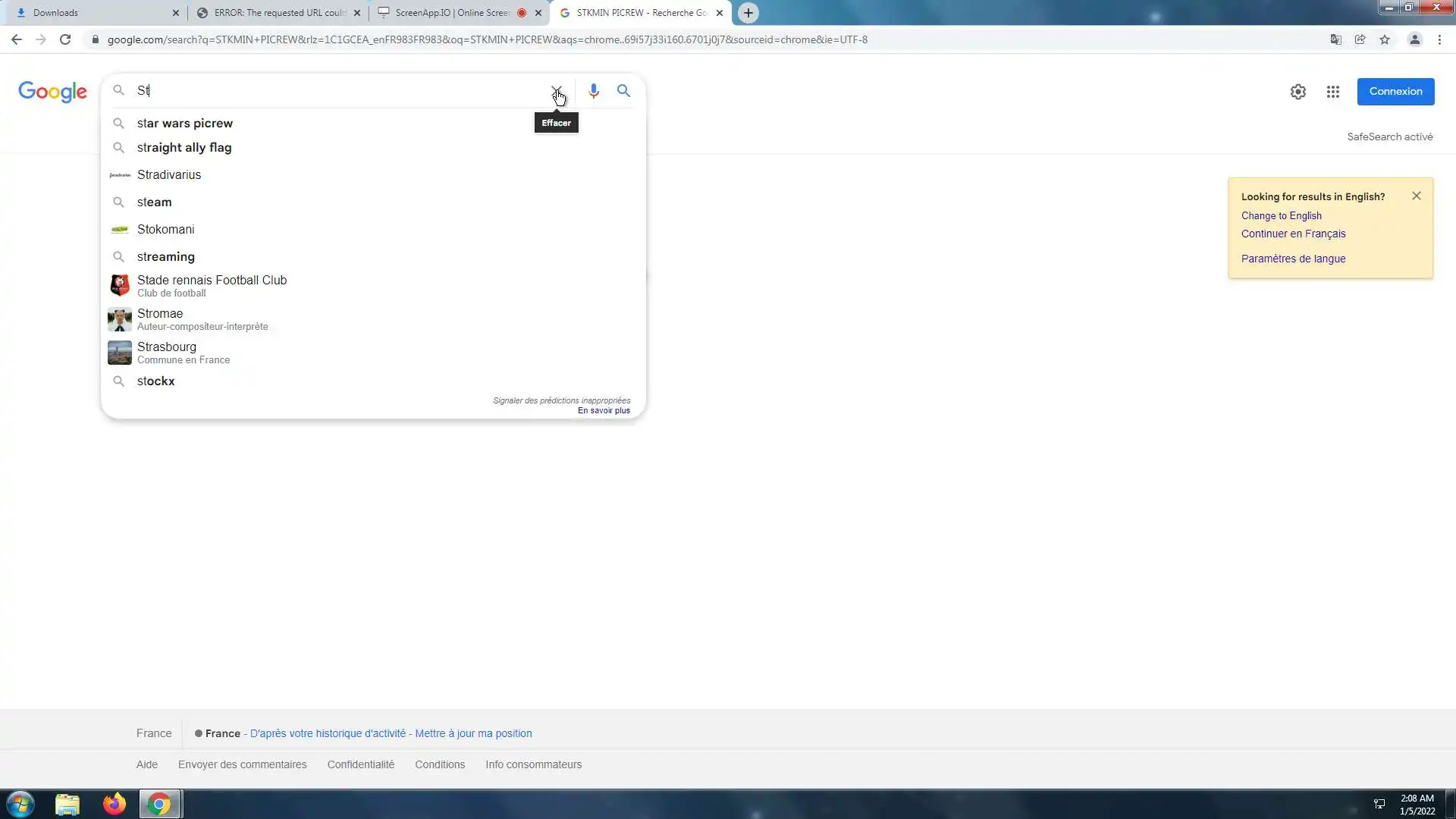Click the "Change to English" link

click(x=1281, y=216)
